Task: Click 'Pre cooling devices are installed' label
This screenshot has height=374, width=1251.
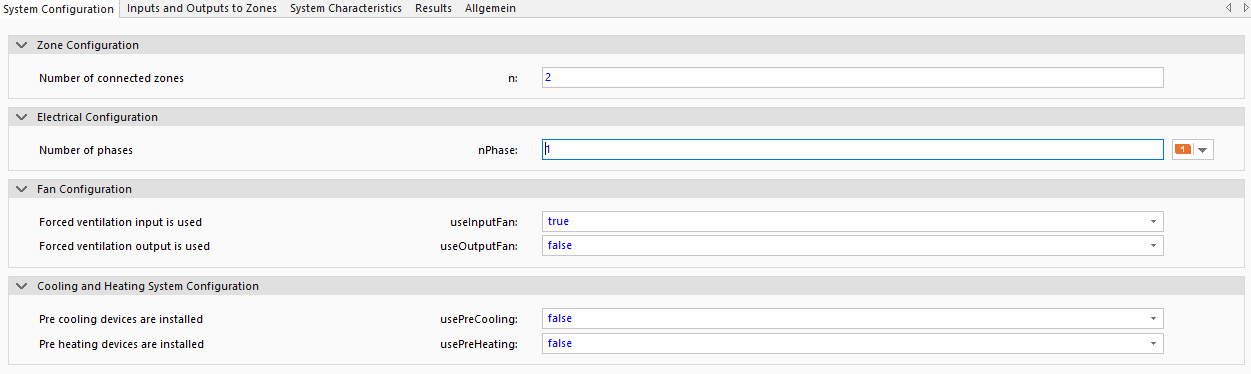Action: click(x=121, y=319)
